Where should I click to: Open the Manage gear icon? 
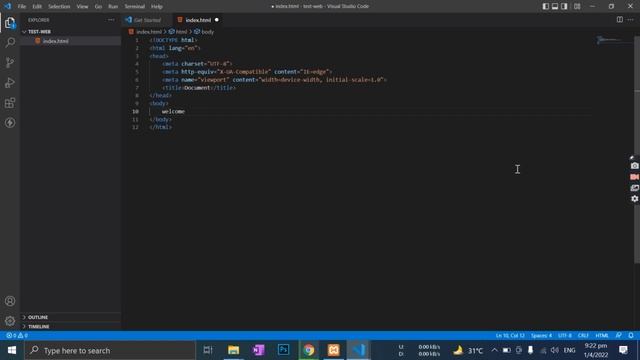pyautogui.click(x=10, y=321)
